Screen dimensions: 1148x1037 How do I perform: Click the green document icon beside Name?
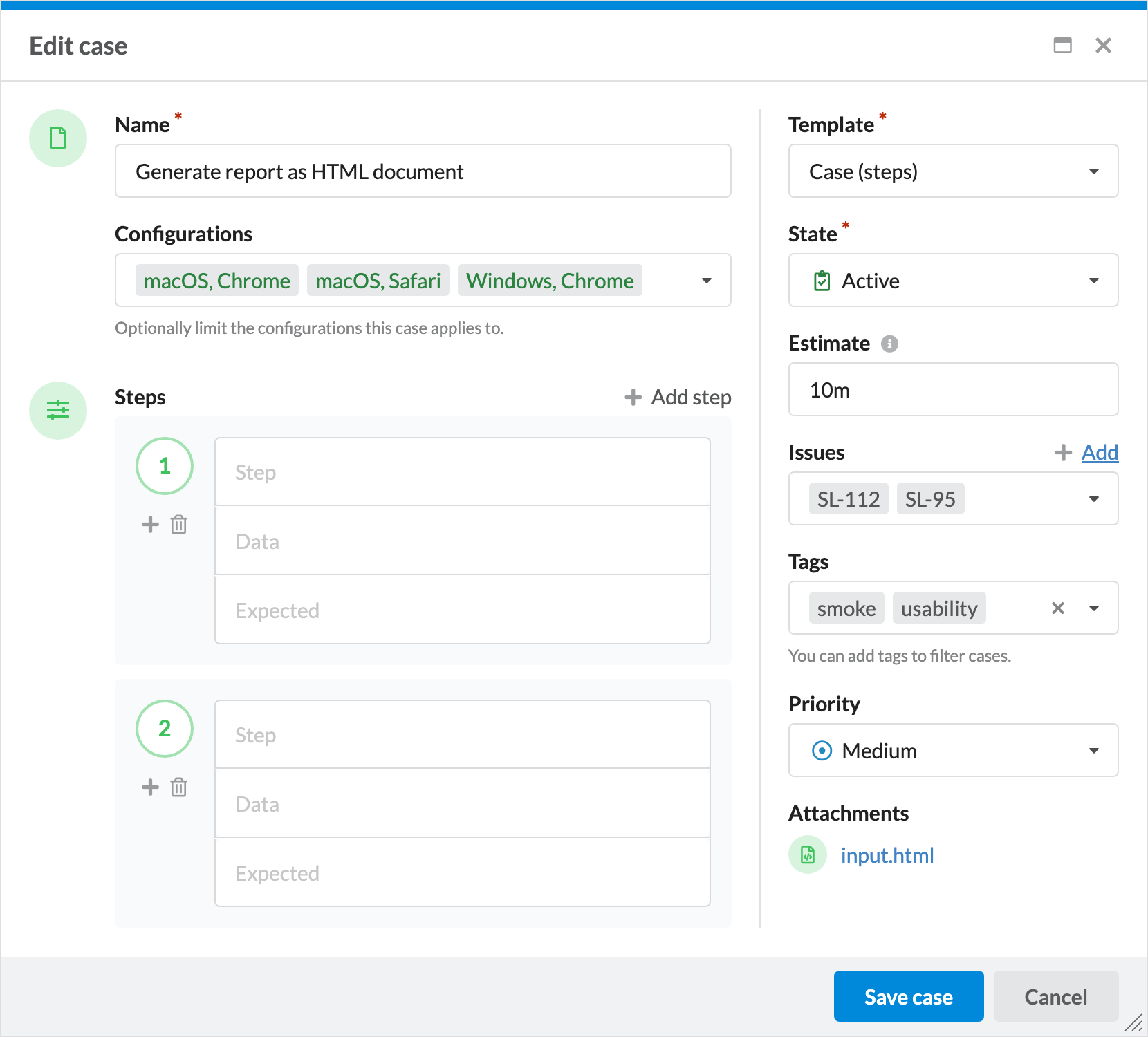click(x=58, y=138)
